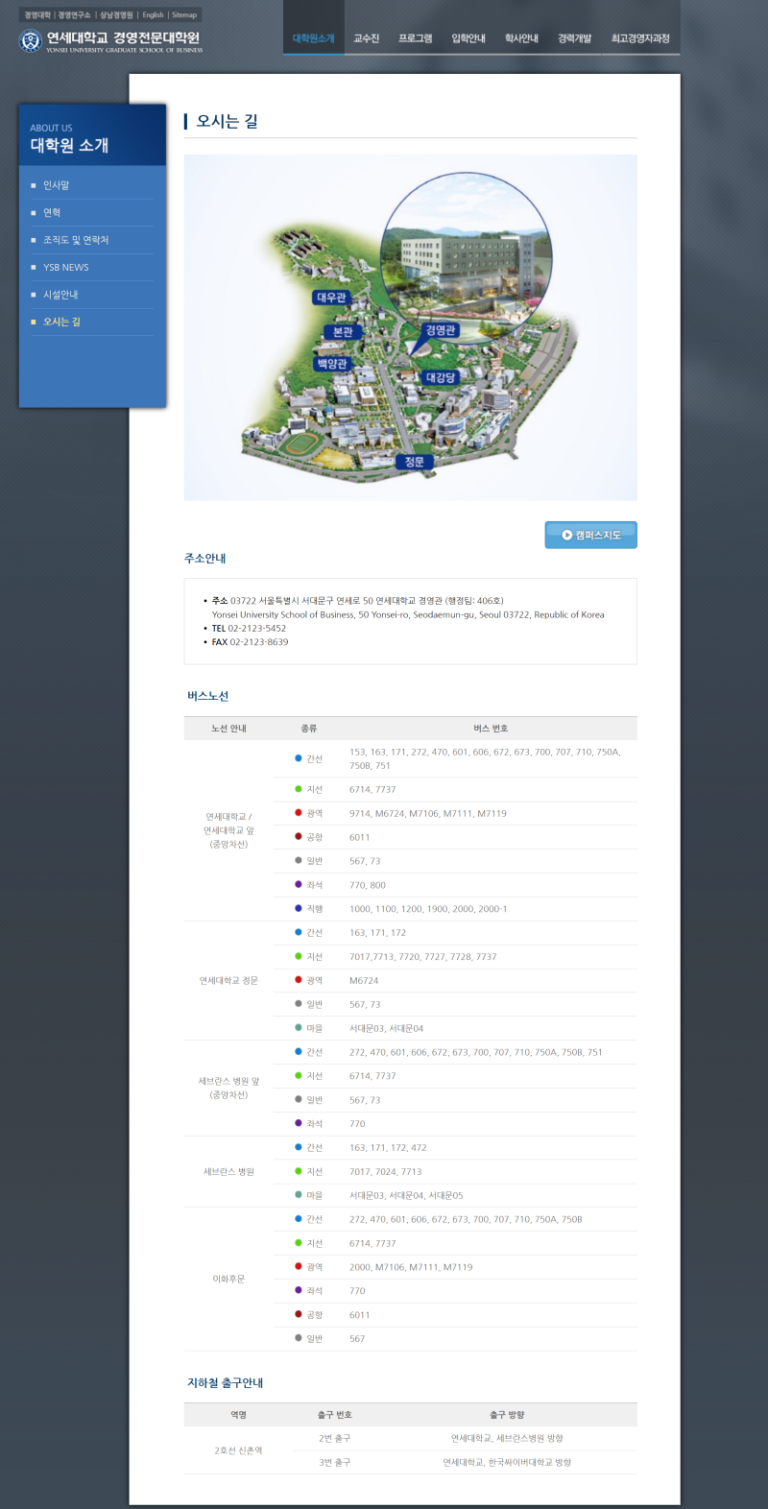Viewport: 768px width, 1509px height.
Task: Select the 백양관 map marker
Action: [332, 364]
